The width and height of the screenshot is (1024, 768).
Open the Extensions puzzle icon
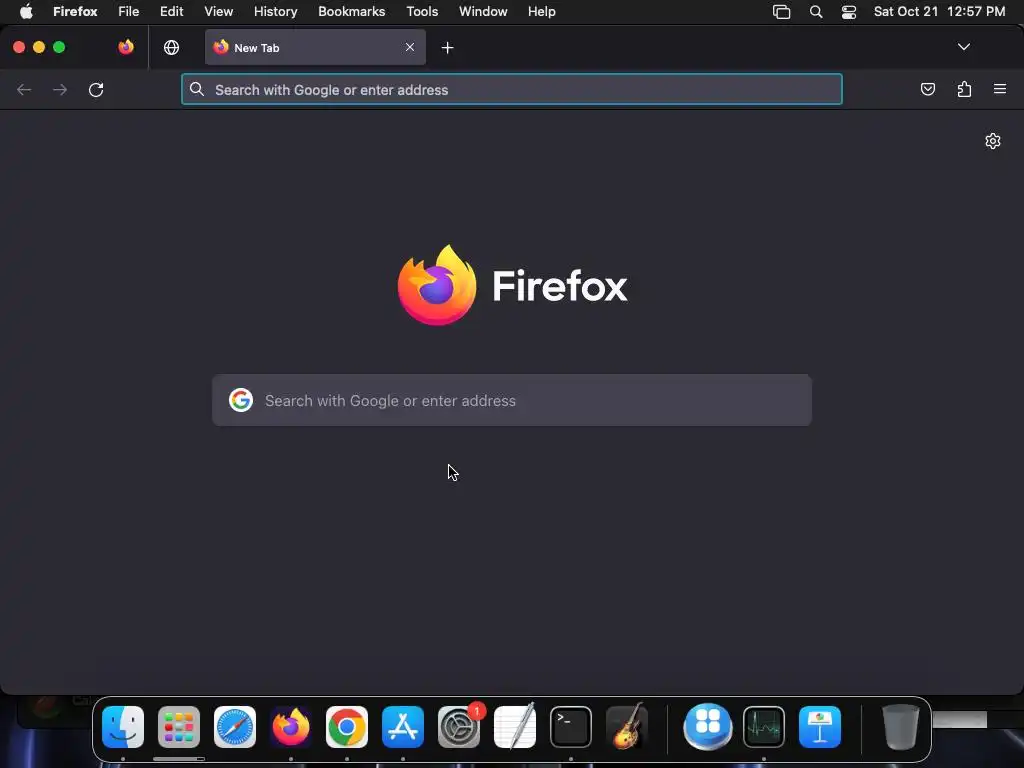[x=964, y=89]
